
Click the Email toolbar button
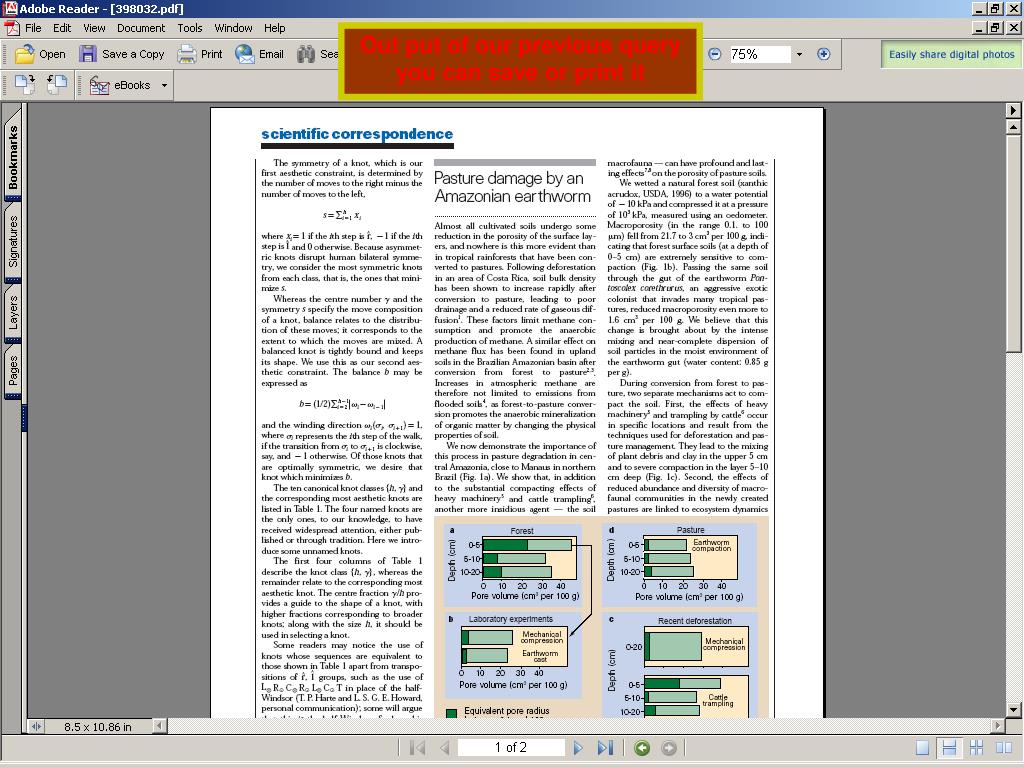coord(259,54)
